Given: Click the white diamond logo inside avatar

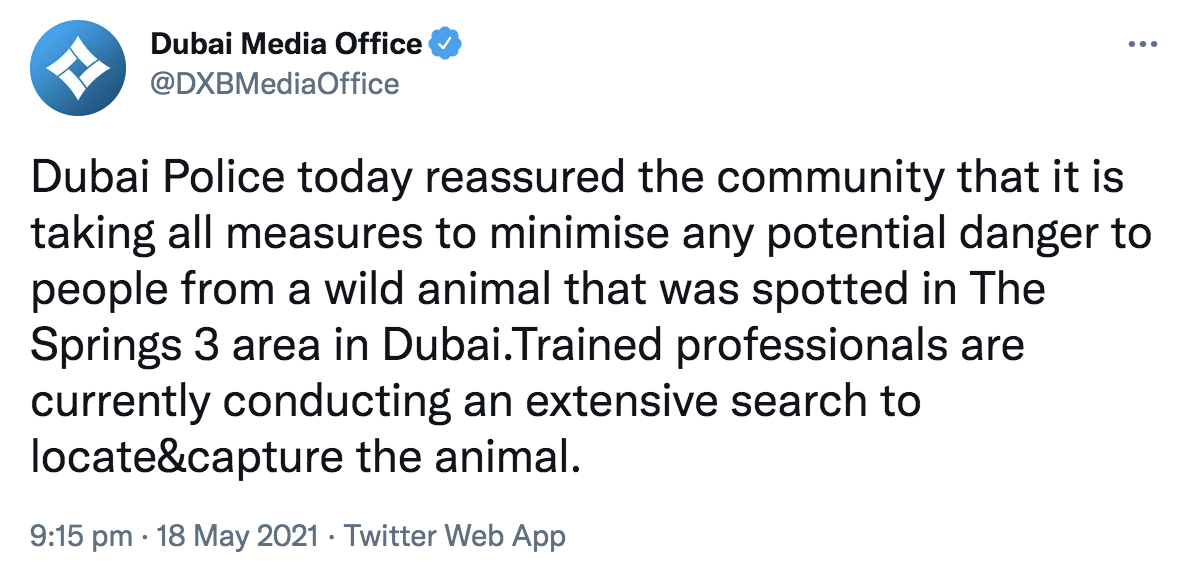Looking at the screenshot, I should click(x=78, y=69).
